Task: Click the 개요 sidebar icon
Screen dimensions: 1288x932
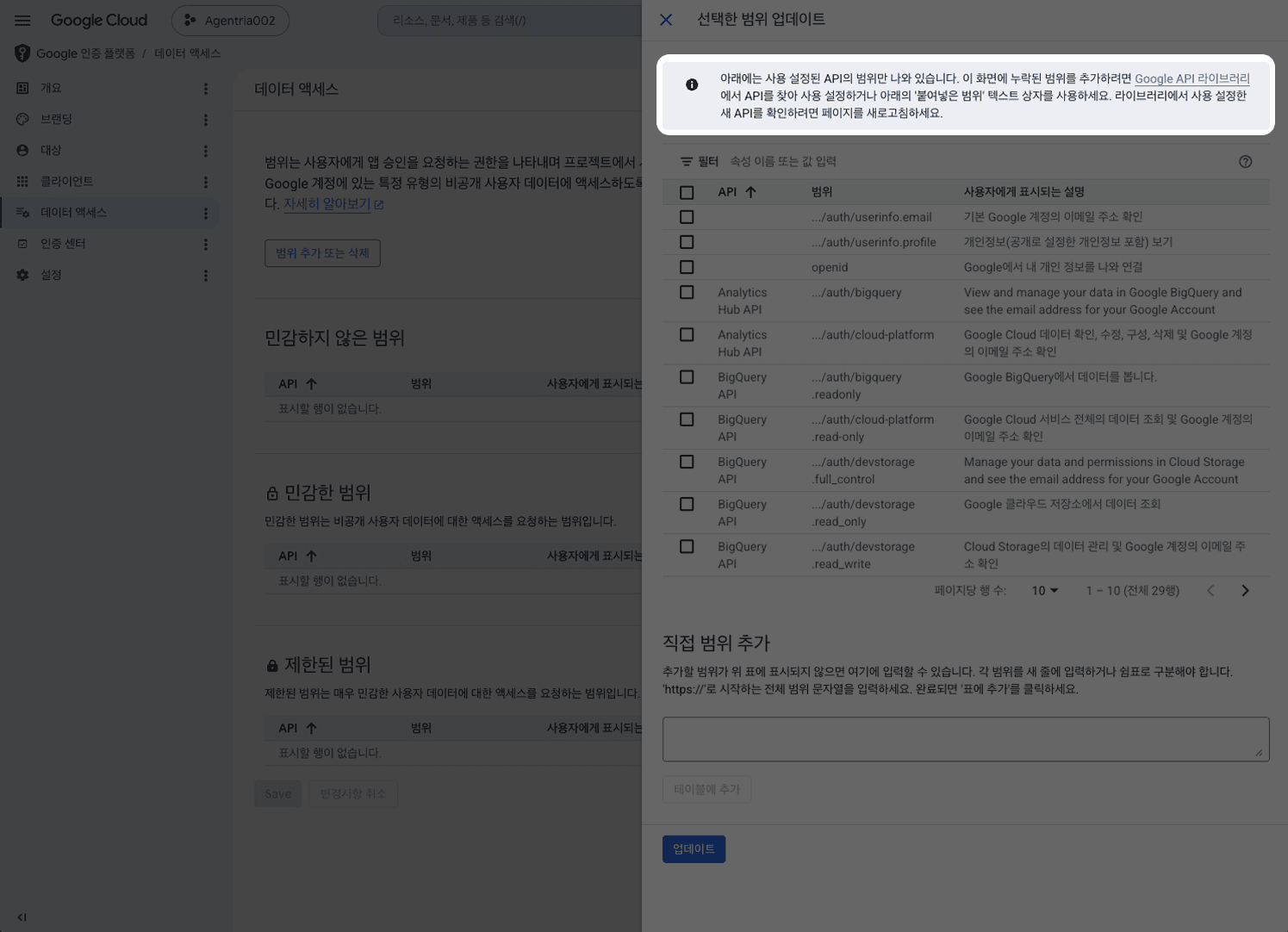Action: pyautogui.click(x=22, y=88)
